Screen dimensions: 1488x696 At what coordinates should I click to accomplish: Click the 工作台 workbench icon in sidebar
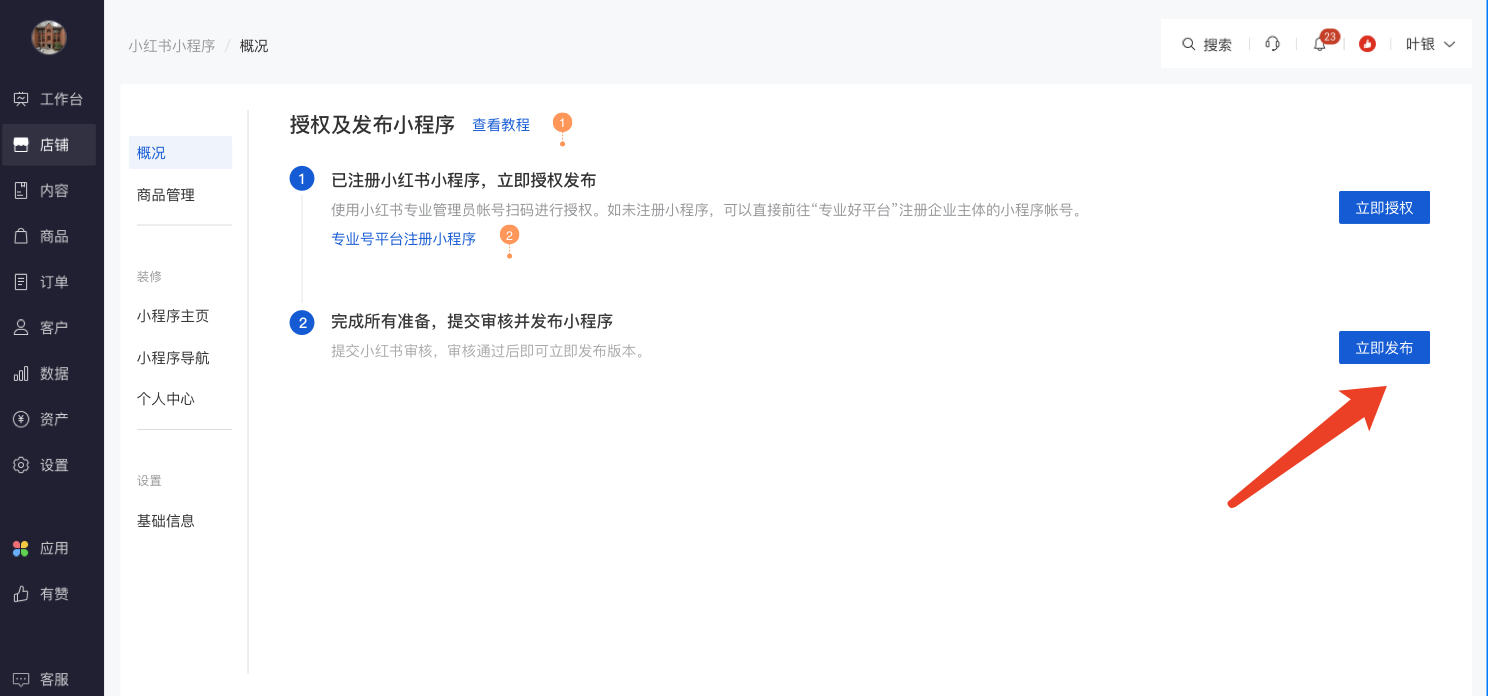point(21,99)
